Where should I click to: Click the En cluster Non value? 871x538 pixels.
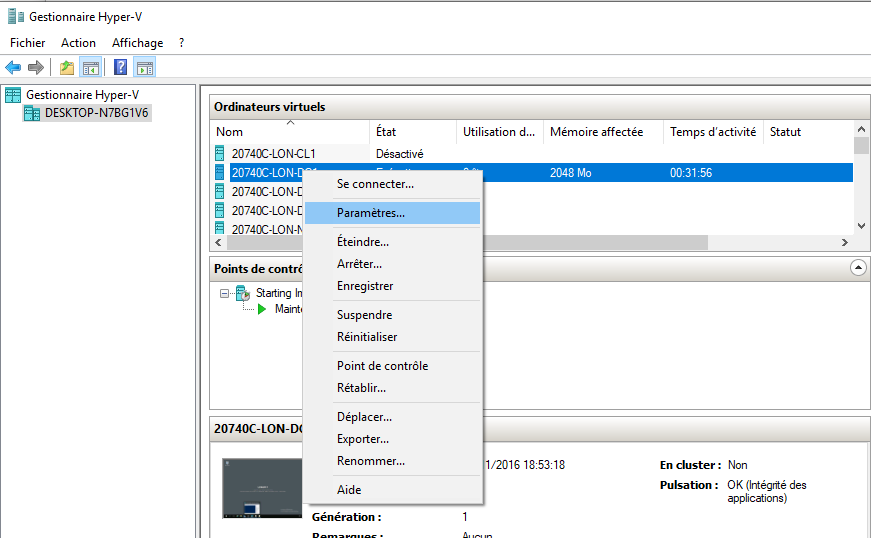pos(737,465)
